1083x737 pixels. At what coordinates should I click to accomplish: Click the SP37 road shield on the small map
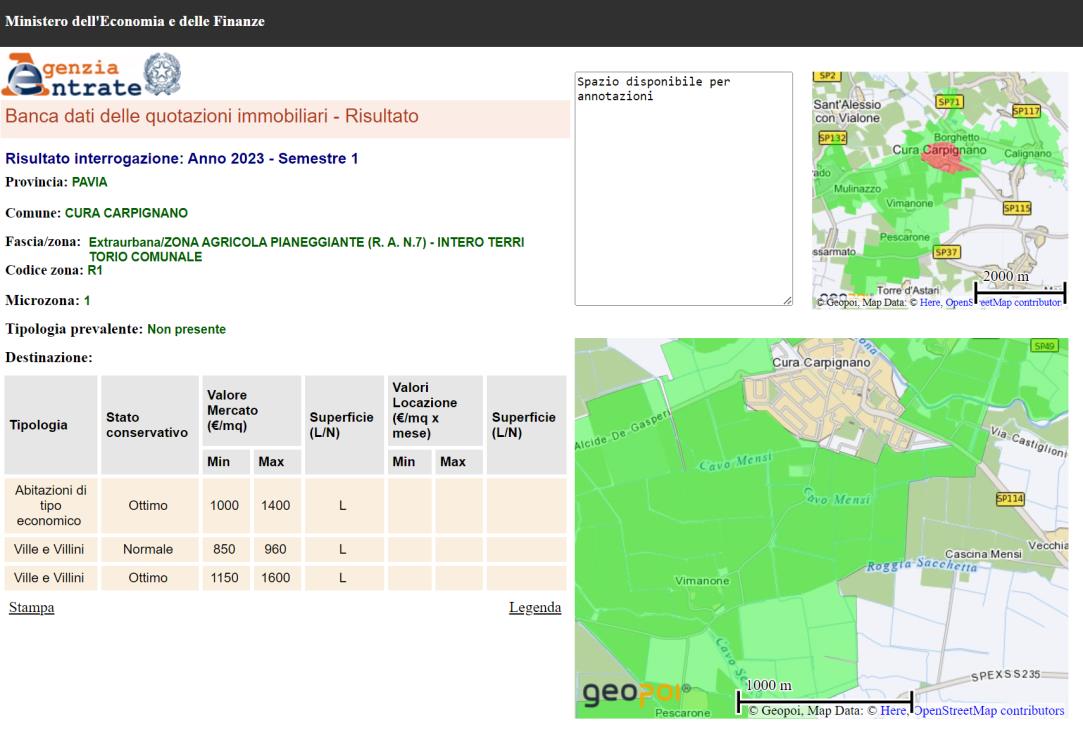point(947,252)
